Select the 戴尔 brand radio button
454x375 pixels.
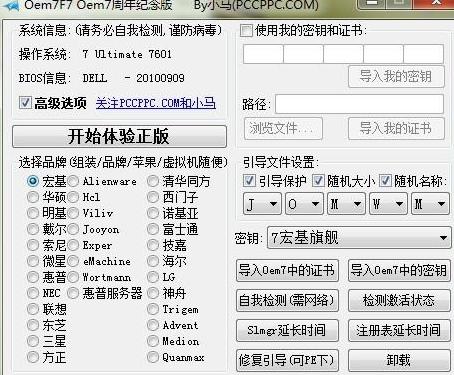[x=33, y=229]
